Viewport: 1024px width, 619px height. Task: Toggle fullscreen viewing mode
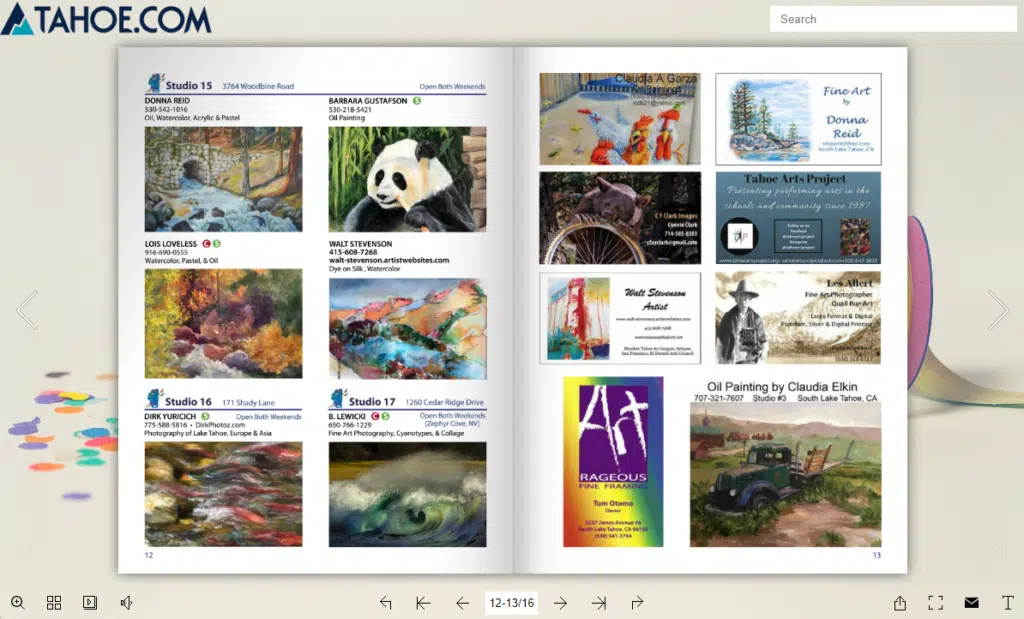[x=936, y=602]
